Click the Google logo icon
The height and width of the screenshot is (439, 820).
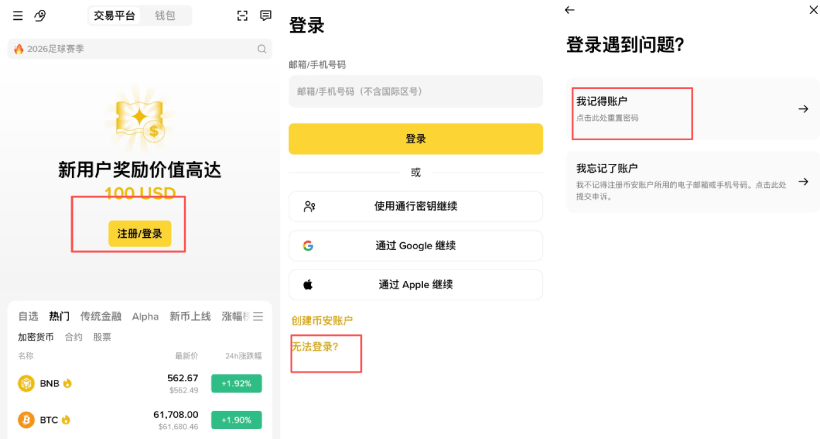(308, 246)
